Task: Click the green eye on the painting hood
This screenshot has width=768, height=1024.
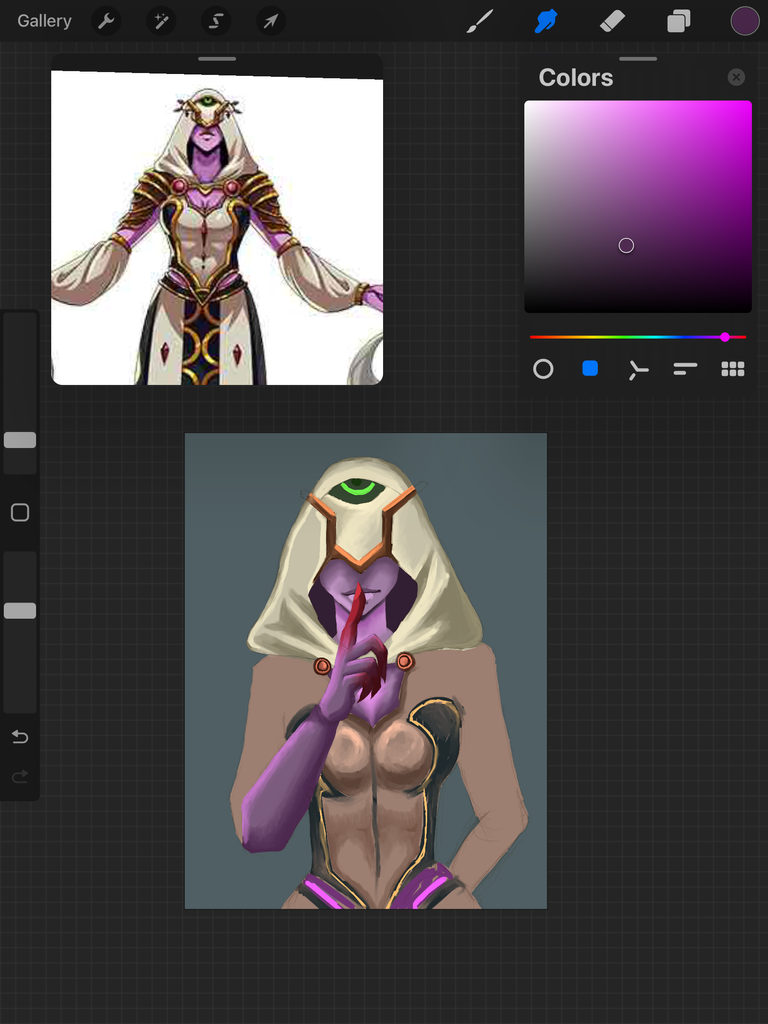Action: [x=357, y=489]
